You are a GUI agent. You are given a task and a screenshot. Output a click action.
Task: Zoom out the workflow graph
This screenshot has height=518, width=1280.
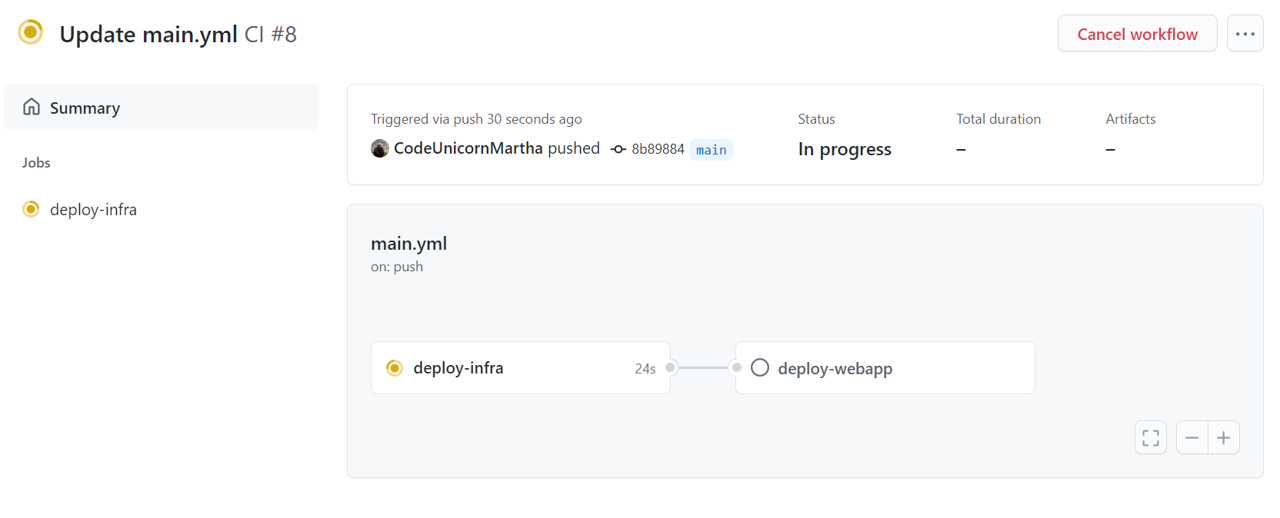point(1192,438)
